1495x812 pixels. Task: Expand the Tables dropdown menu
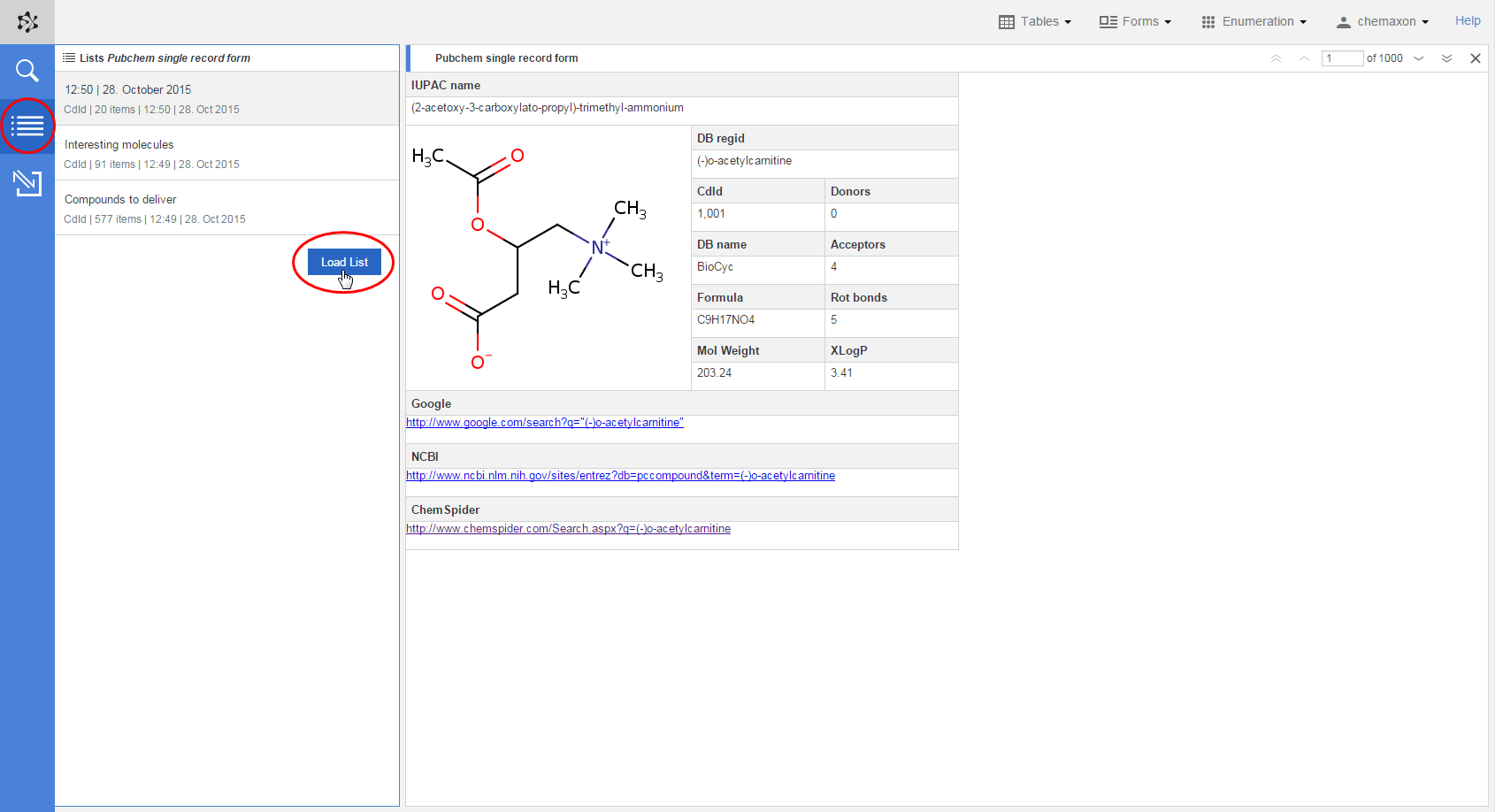1035,22
